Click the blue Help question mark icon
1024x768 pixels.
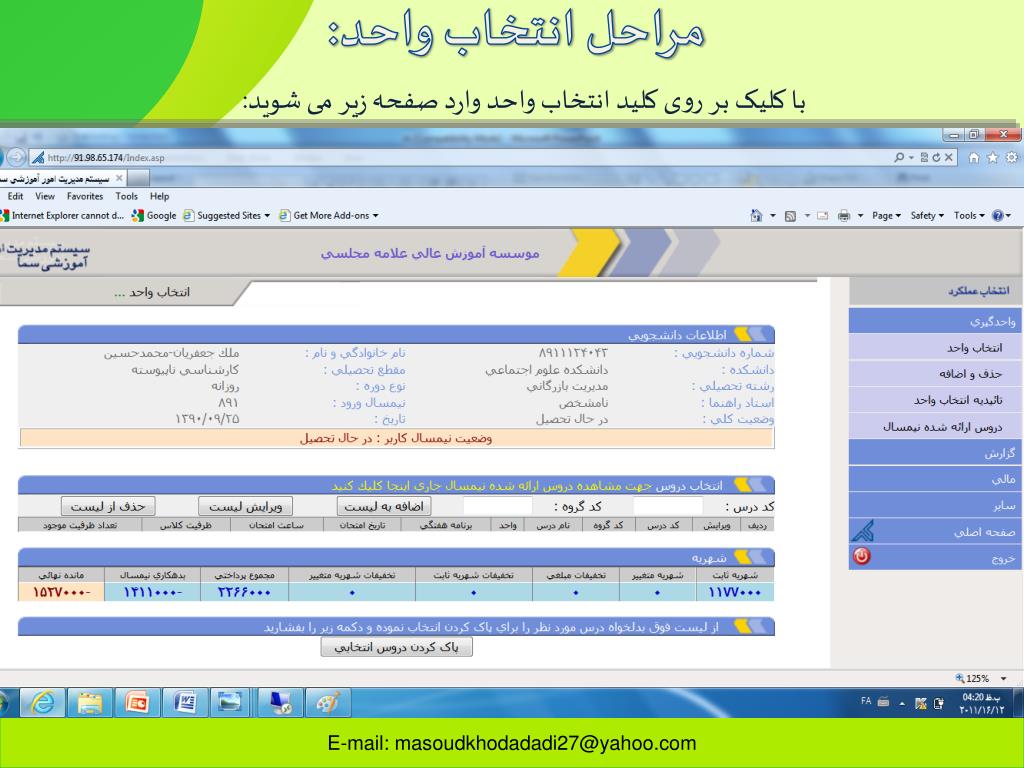[997, 216]
